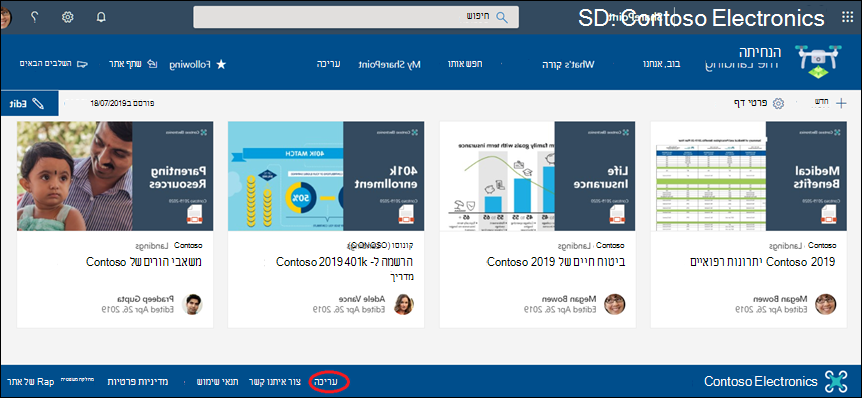The width and height of the screenshot is (862, 398).
Task: Click the פורסם ב 18/07/2019 published date
Action: (x=123, y=103)
